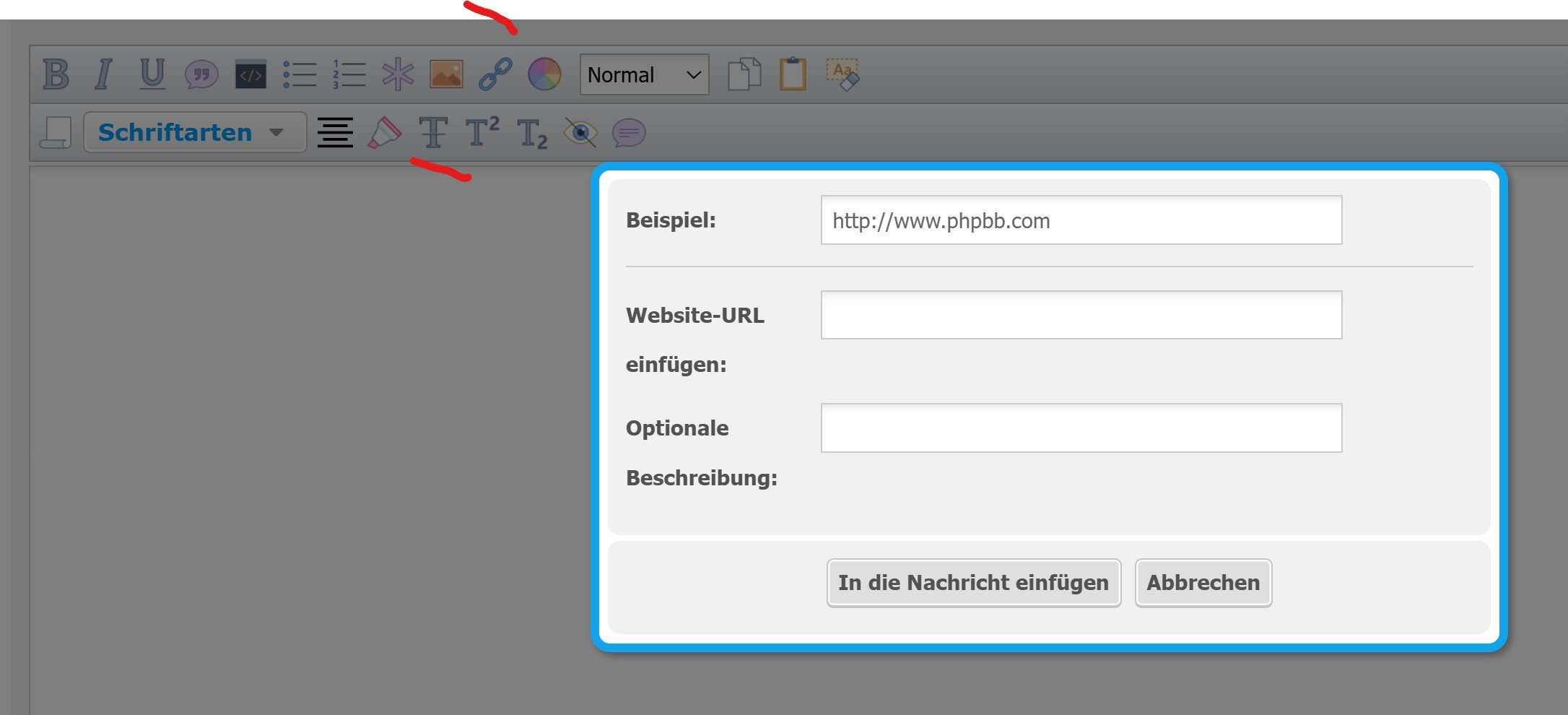
Task: Click the Bold formatting icon
Action: pos(56,74)
